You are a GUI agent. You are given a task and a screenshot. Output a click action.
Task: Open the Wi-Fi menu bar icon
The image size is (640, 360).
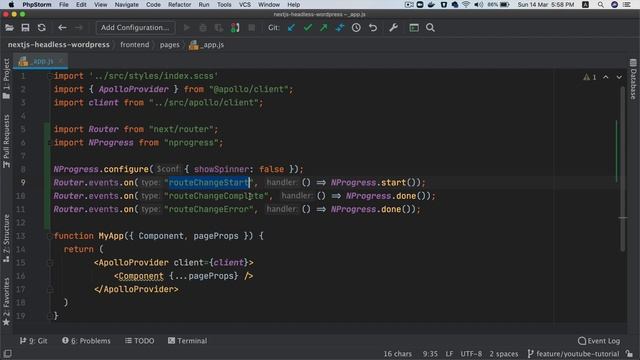pos(466,4)
